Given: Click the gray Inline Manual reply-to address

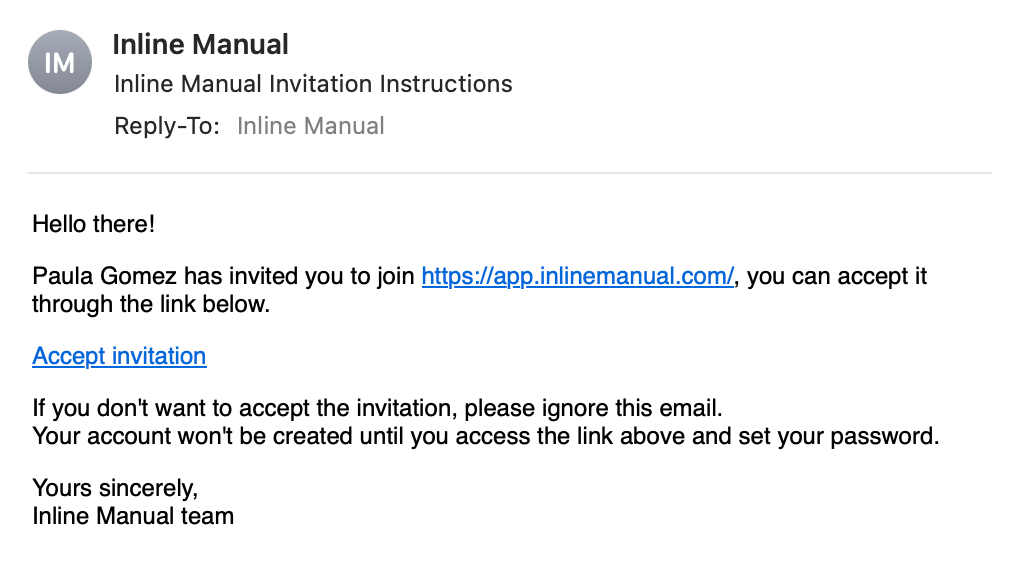Looking at the screenshot, I should [310, 126].
